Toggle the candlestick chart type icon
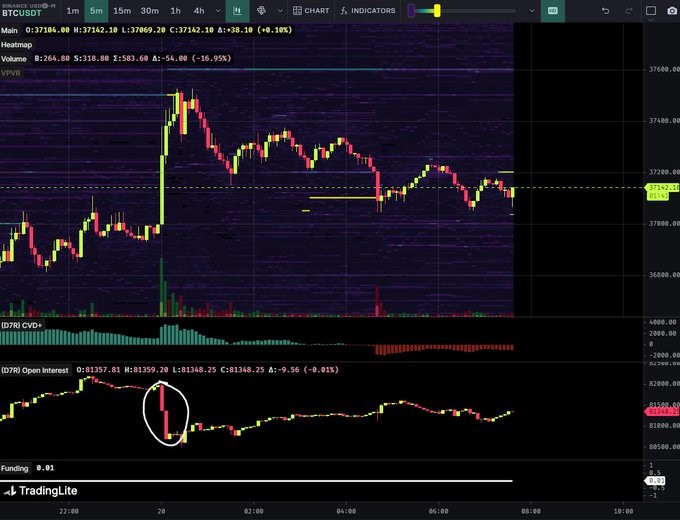 pos(237,11)
